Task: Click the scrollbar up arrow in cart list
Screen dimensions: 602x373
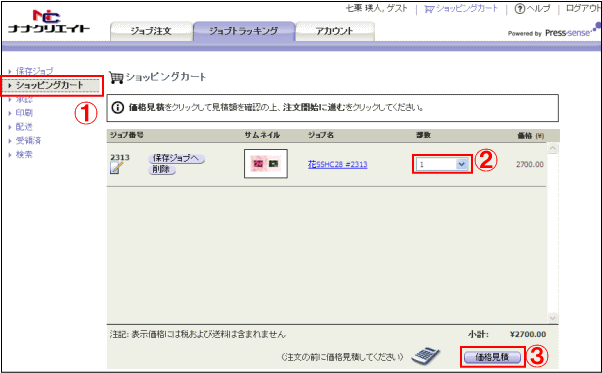Action: pos(552,149)
